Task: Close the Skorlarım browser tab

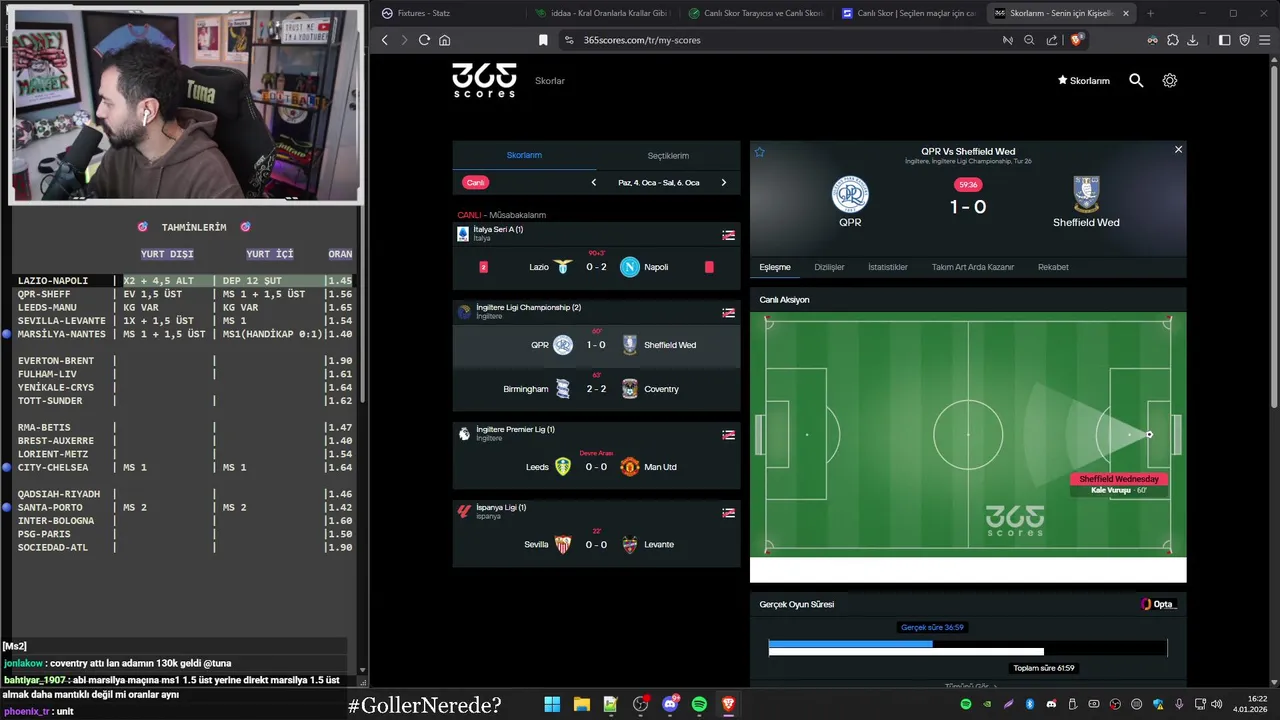Action: pos(1126,13)
